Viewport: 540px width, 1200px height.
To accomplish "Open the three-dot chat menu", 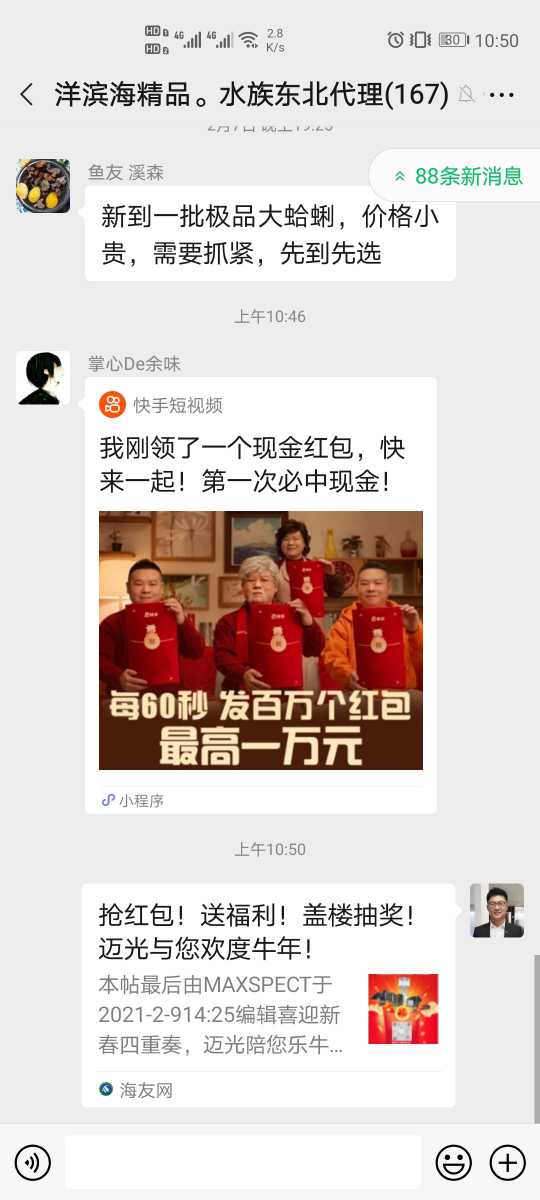I will (501, 95).
